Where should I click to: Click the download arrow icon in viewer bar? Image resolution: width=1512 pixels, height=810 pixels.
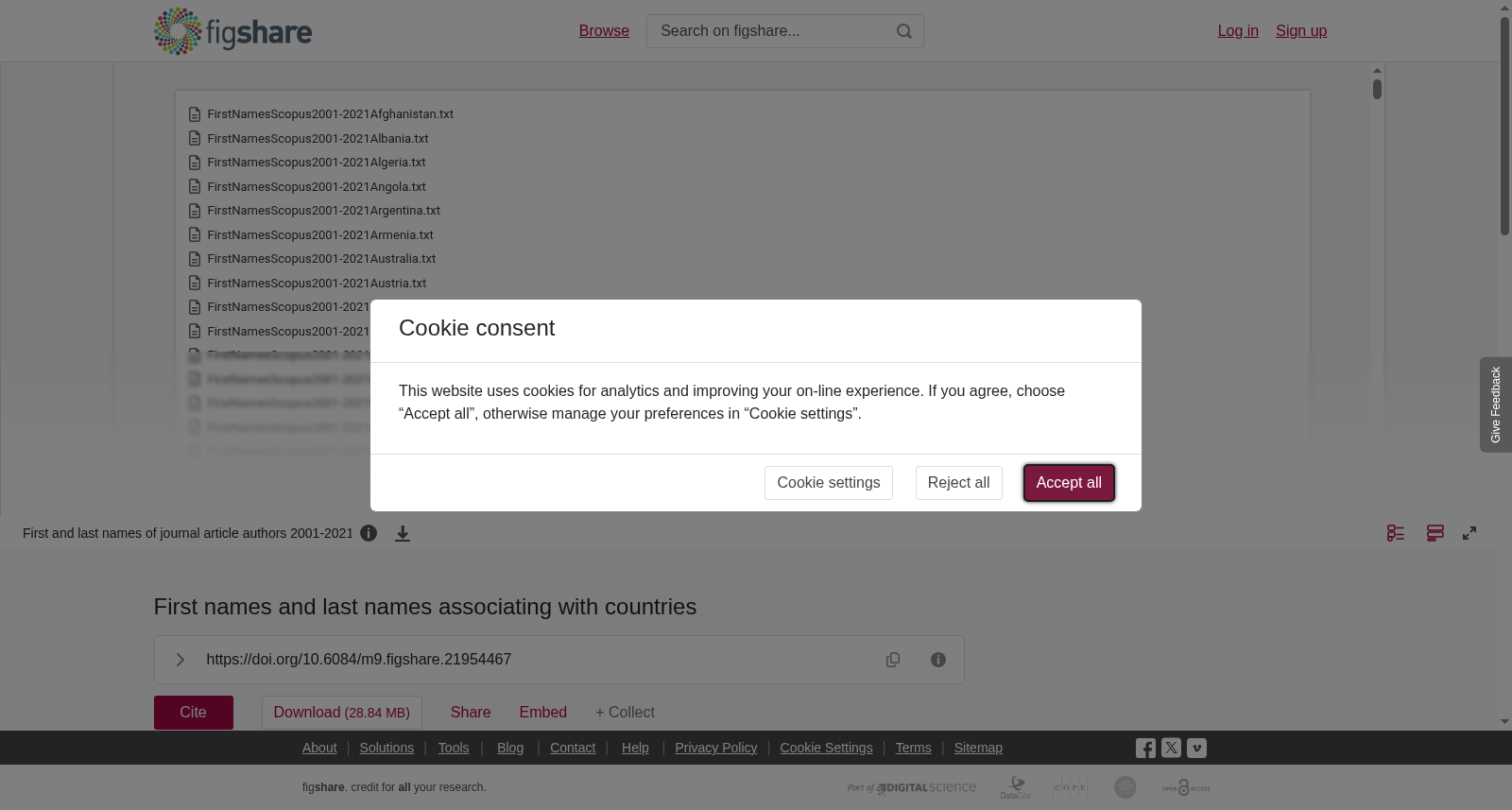point(403,534)
